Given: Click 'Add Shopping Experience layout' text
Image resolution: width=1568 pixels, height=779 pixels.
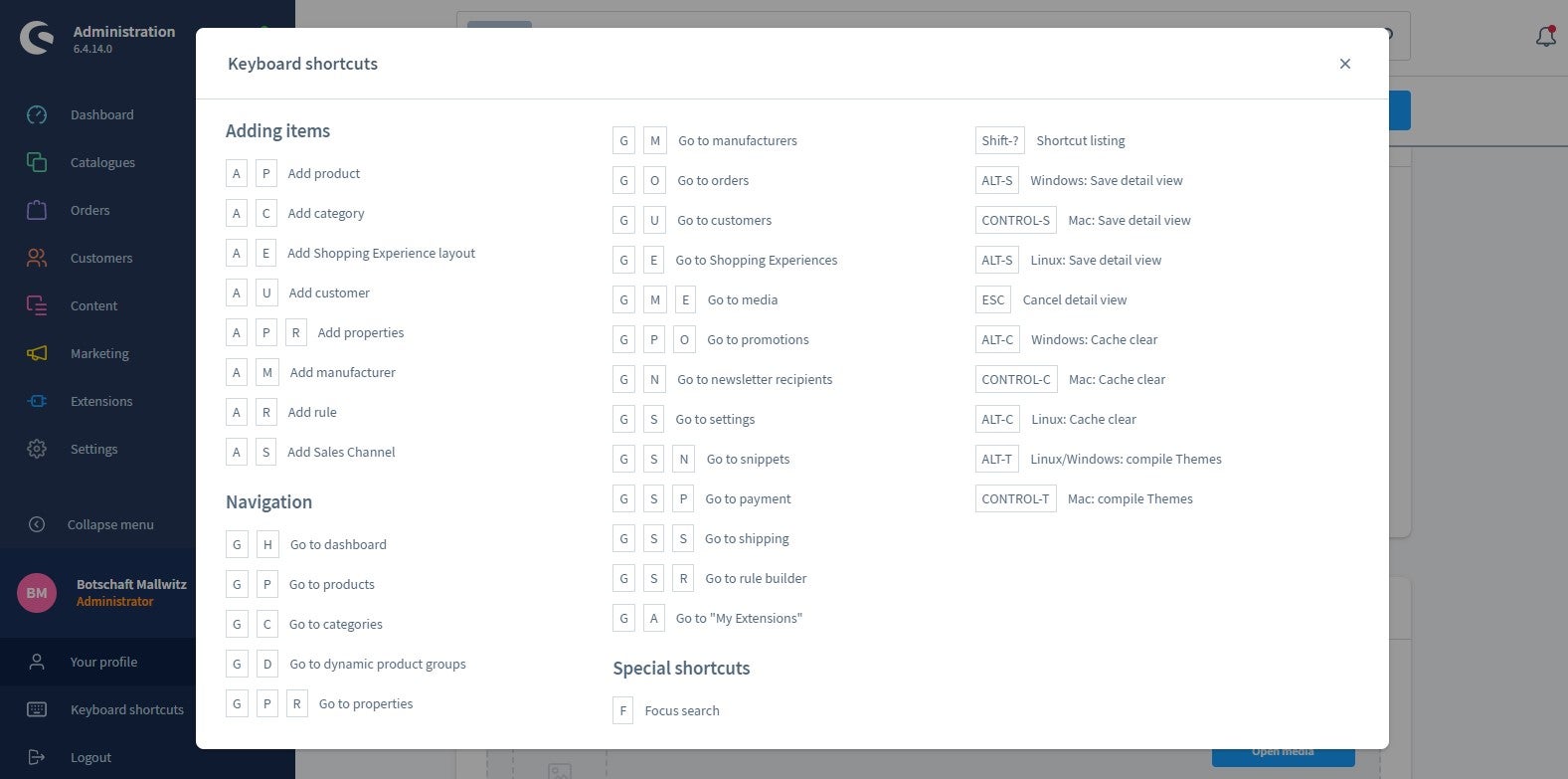Looking at the screenshot, I should pos(381,253).
